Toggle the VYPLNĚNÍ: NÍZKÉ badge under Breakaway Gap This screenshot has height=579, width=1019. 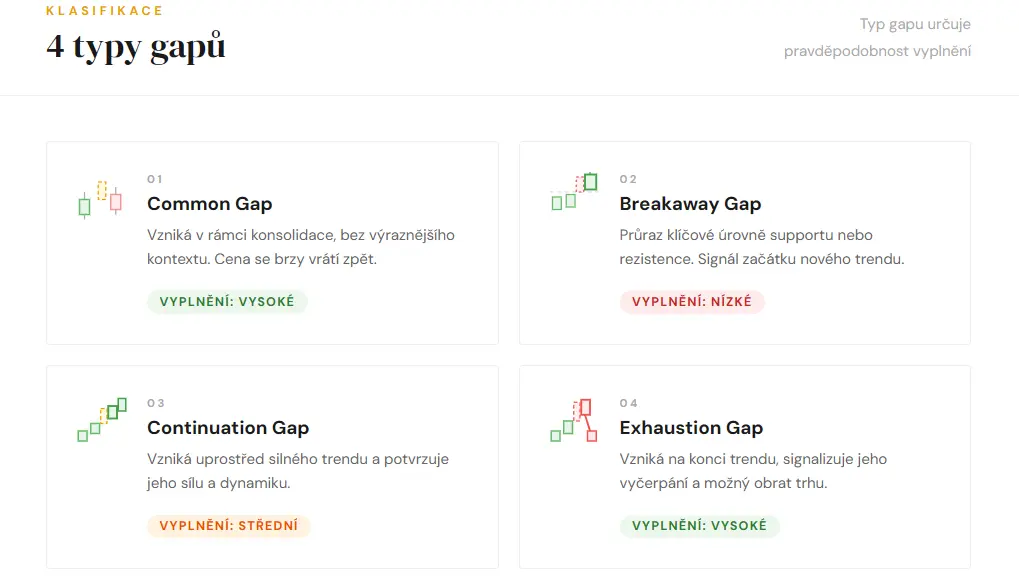coord(693,301)
